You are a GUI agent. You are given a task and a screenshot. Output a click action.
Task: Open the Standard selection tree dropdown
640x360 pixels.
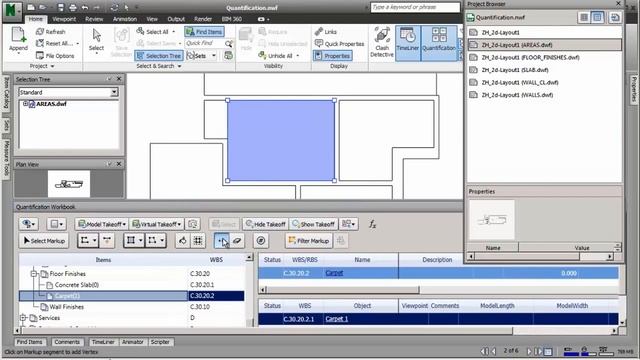tap(114, 92)
